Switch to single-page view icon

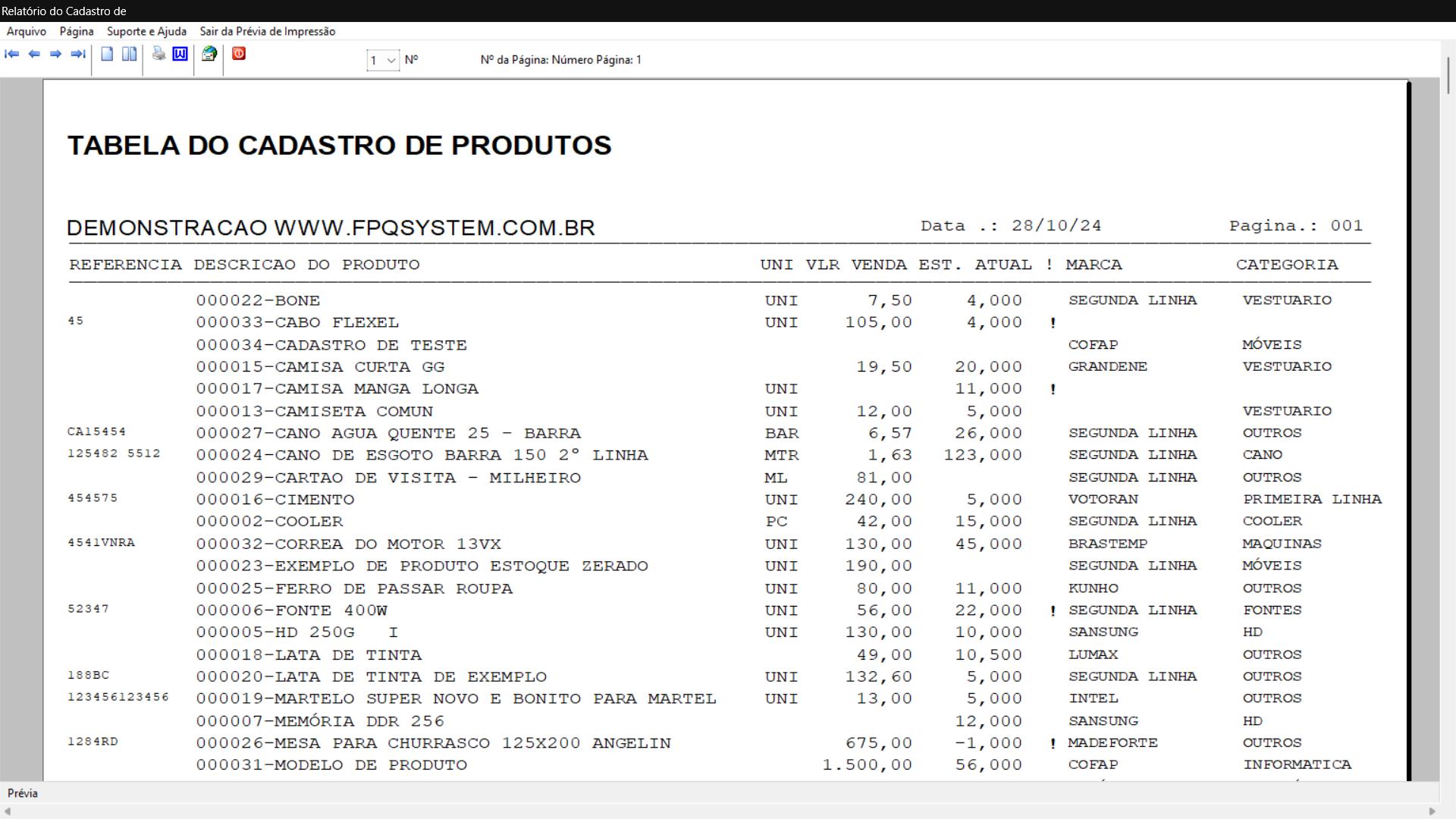[x=108, y=54]
